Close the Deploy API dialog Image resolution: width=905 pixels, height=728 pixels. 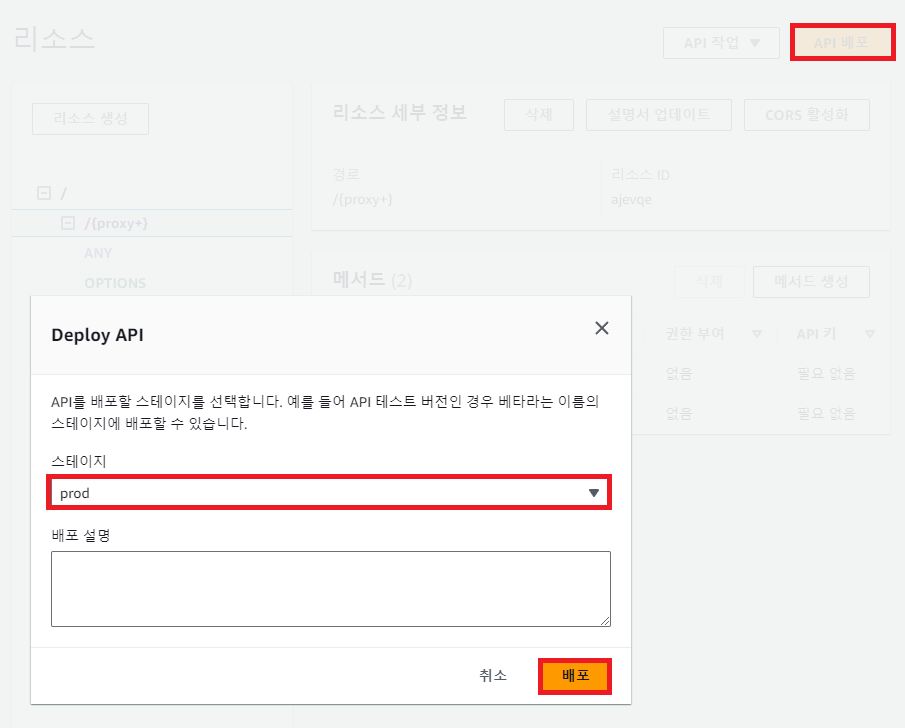[601, 328]
